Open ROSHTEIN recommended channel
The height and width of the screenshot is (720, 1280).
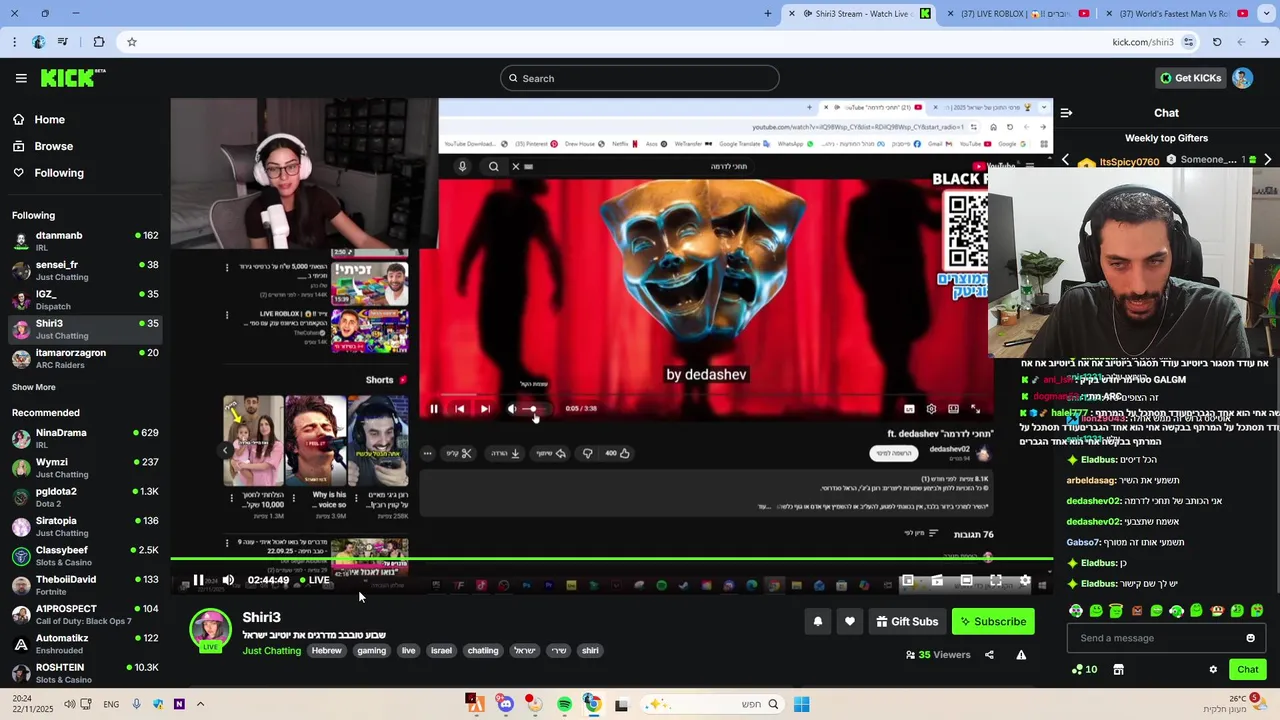click(85, 673)
